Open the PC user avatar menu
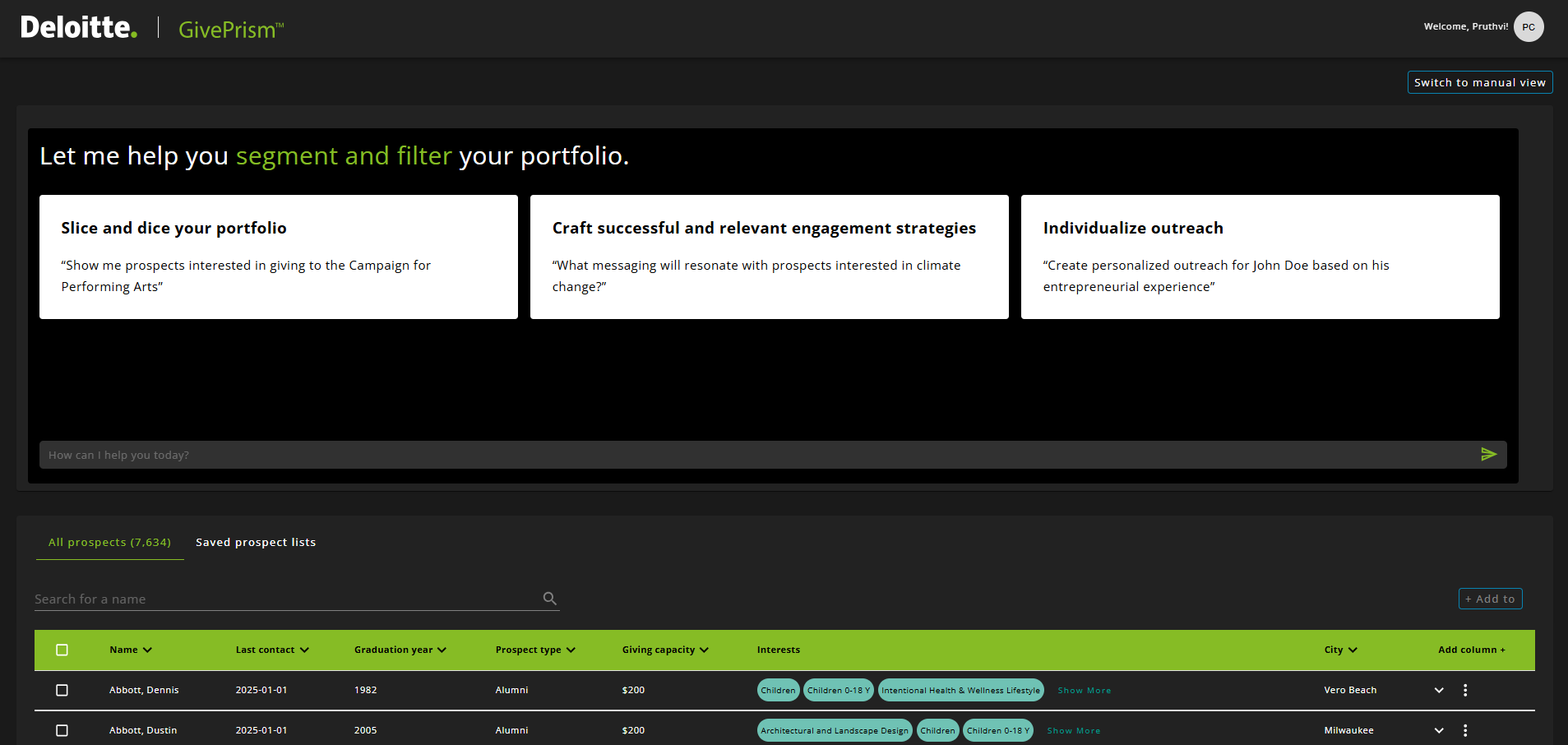The height and width of the screenshot is (745, 1568). coord(1529,27)
